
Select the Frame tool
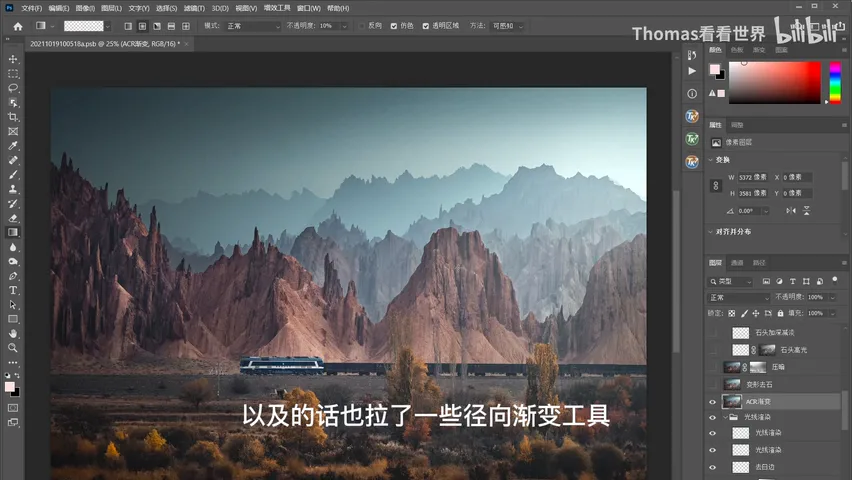point(13,132)
